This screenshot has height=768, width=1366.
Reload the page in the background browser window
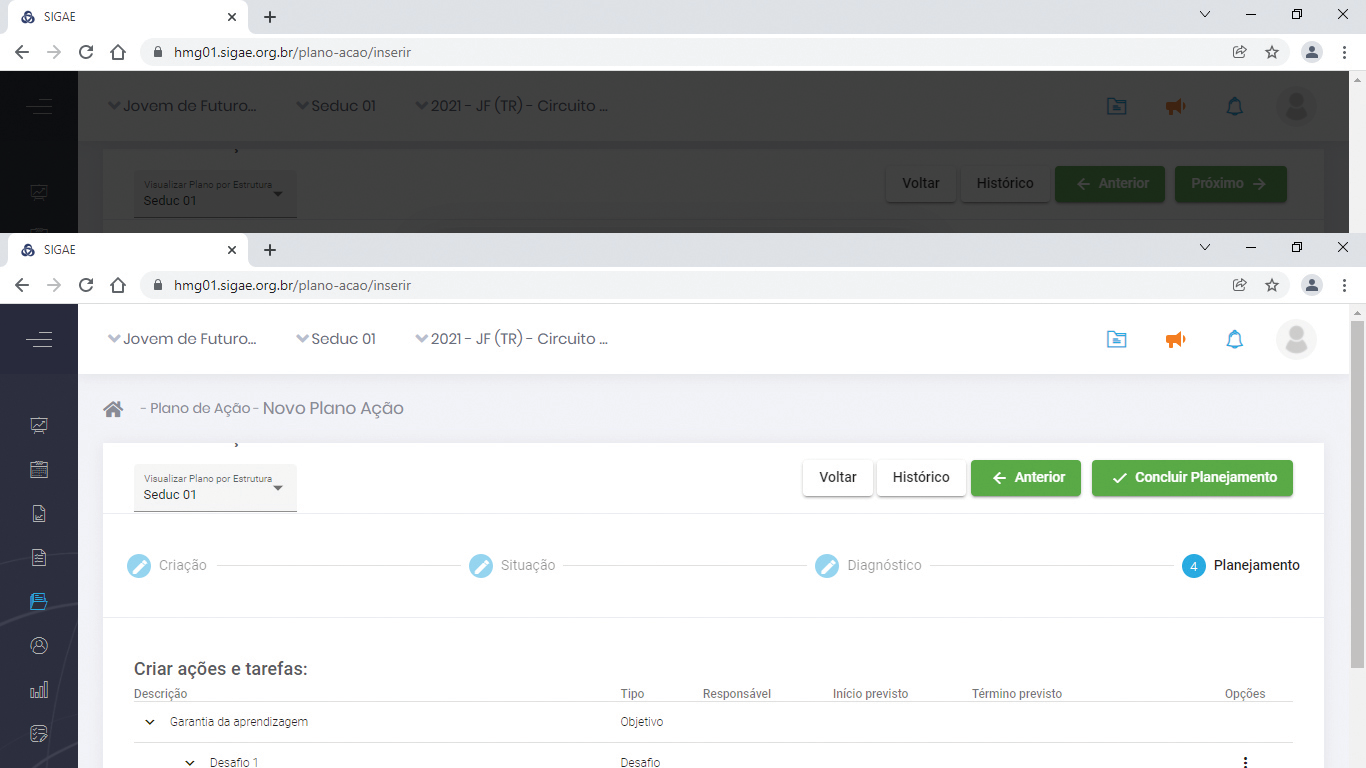(x=86, y=52)
